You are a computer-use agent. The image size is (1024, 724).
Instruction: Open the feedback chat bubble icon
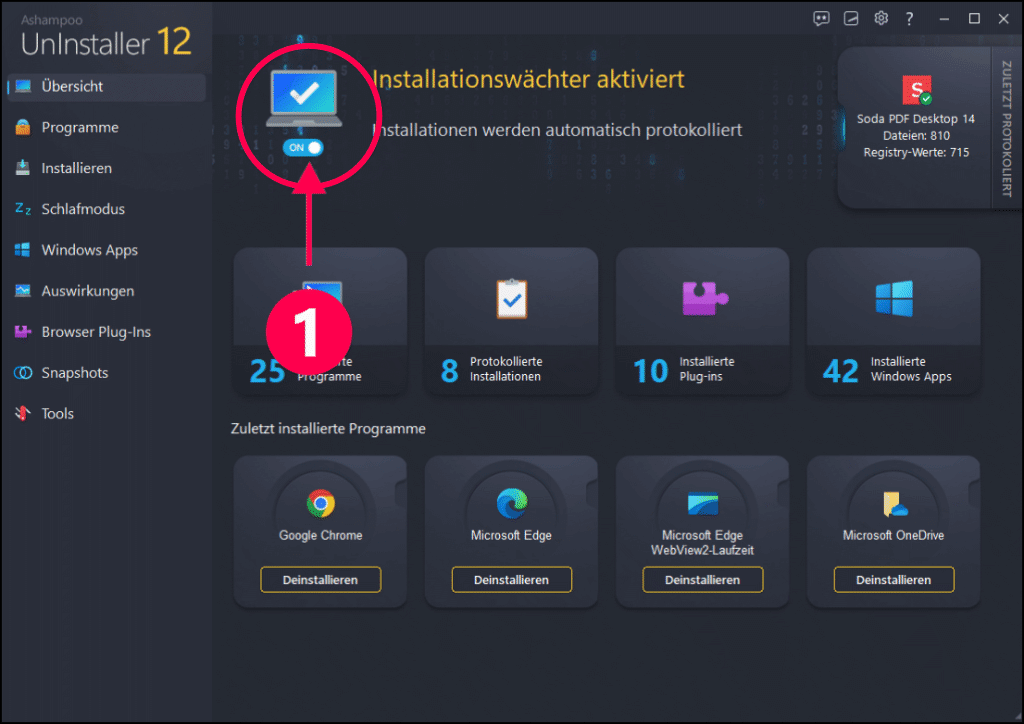coord(821,18)
